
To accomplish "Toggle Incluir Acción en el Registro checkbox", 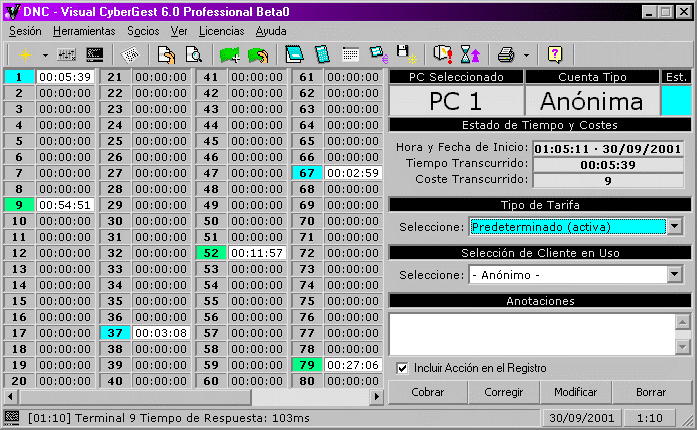I will point(402,368).
